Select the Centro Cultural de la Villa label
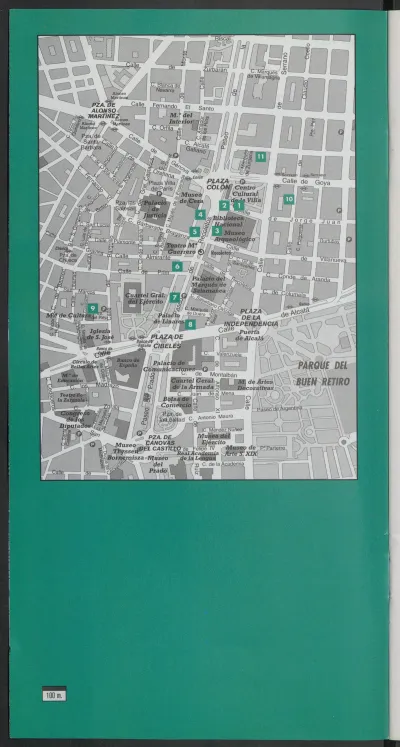Image resolution: width=400 pixels, height=747 pixels. 247,194
